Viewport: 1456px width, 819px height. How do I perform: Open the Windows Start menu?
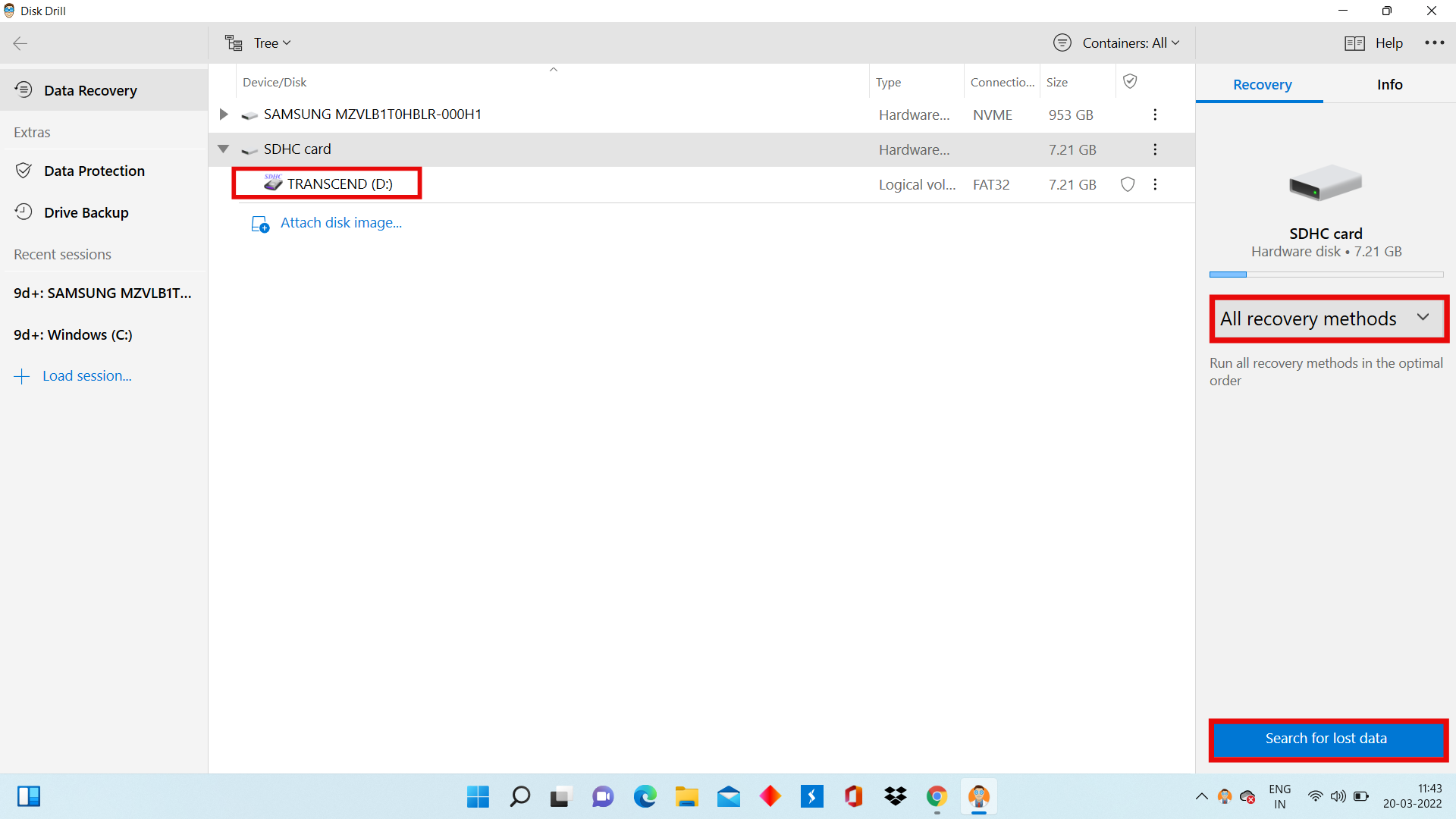(x=478, y=796)
